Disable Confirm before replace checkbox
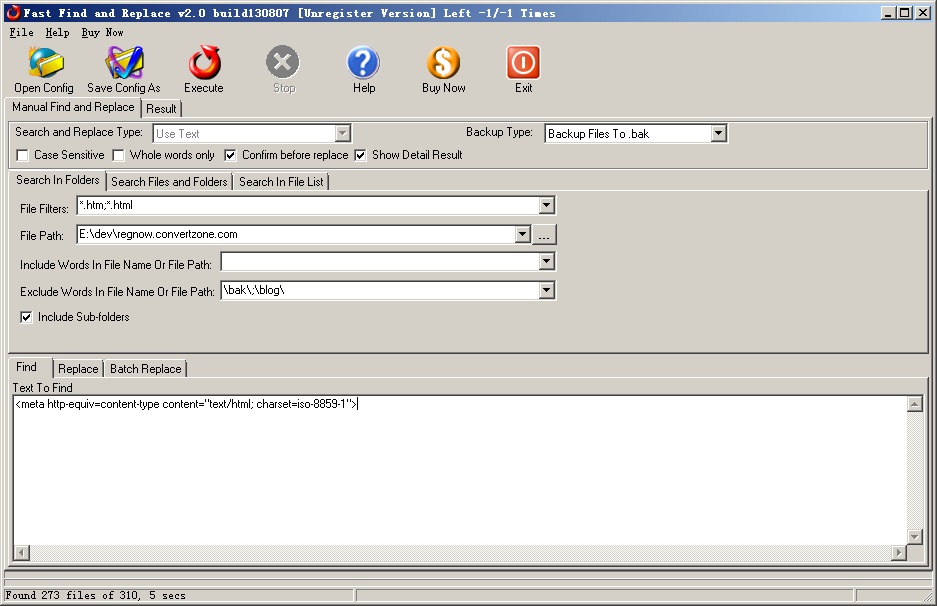Viewport: 937px width, 606px height. (x=231, y=156)
